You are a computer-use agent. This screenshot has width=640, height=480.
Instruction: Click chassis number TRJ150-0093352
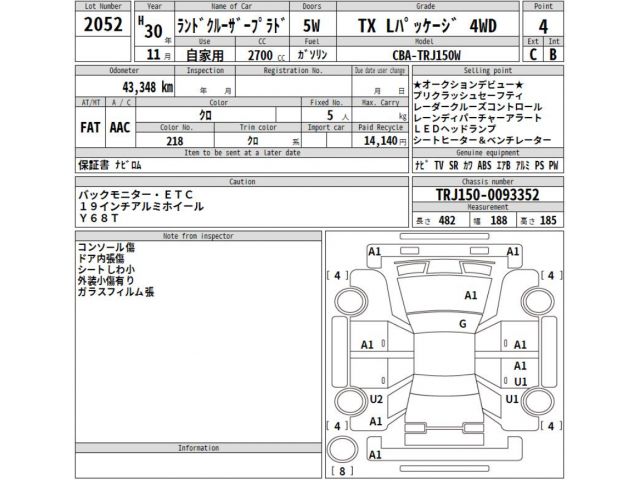tap(488, 195)
